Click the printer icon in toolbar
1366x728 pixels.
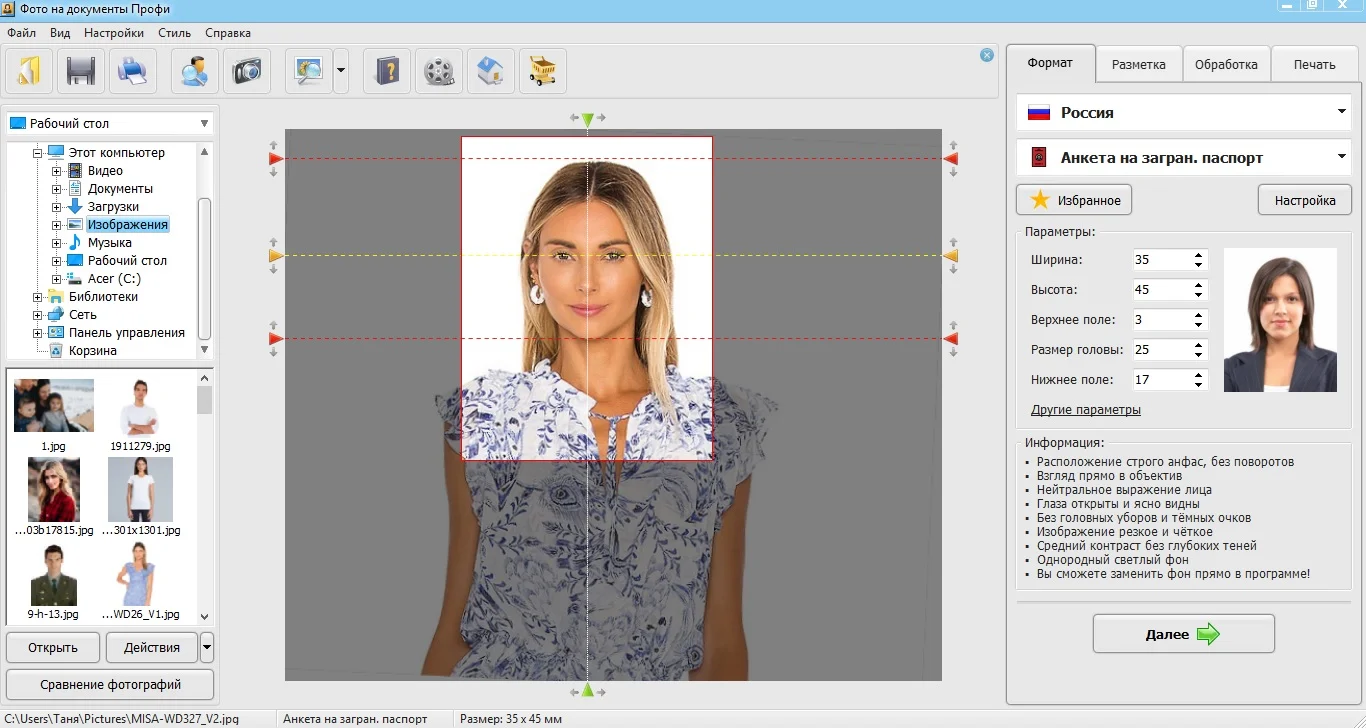click(x=133, y=71)
